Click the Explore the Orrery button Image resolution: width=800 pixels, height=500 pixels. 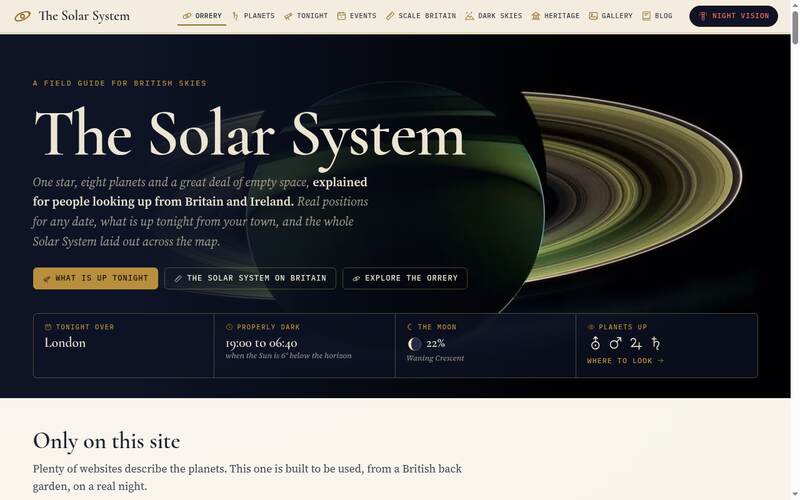(405, 278)
